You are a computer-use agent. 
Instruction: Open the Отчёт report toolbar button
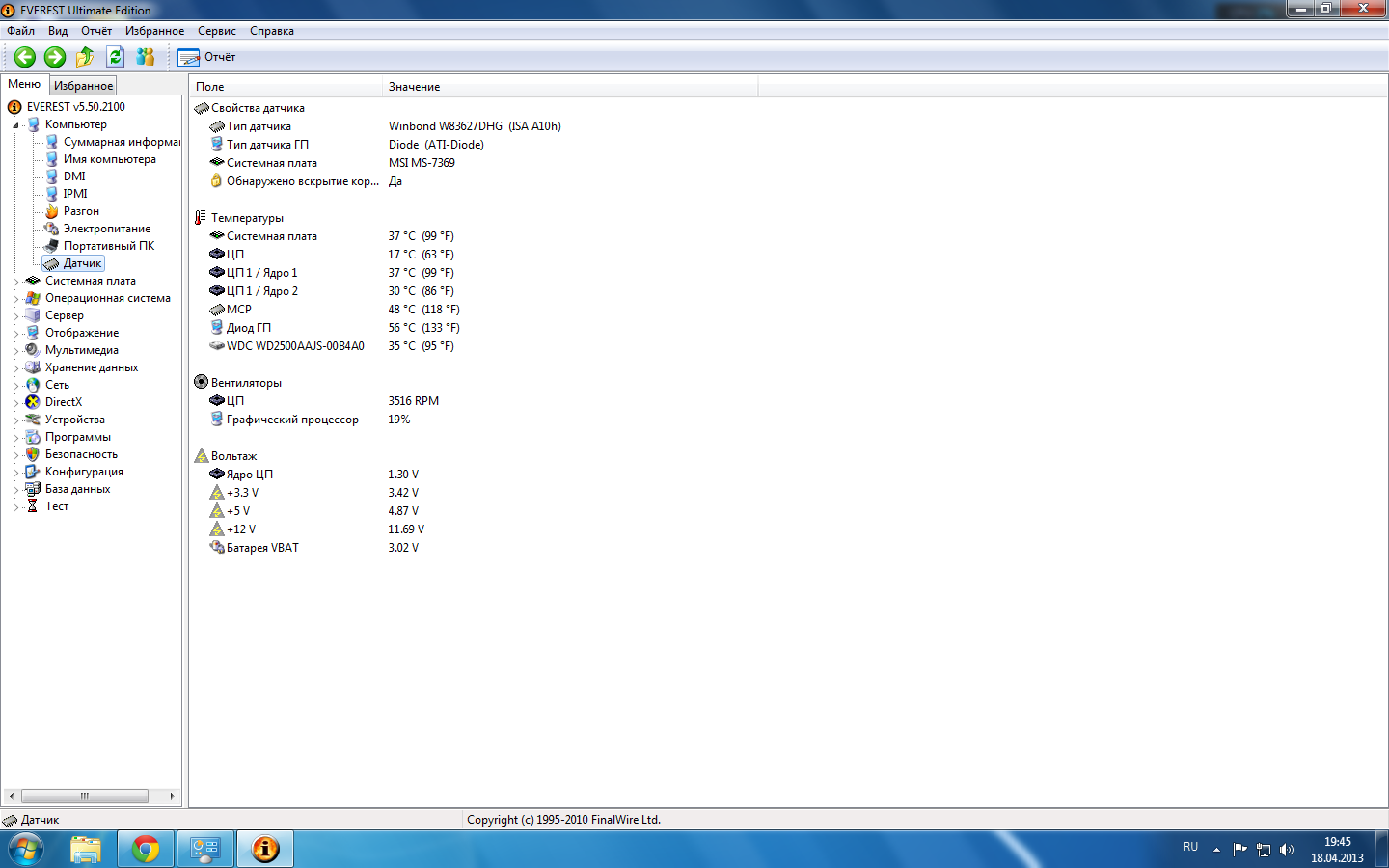click(x=206, y=57)
